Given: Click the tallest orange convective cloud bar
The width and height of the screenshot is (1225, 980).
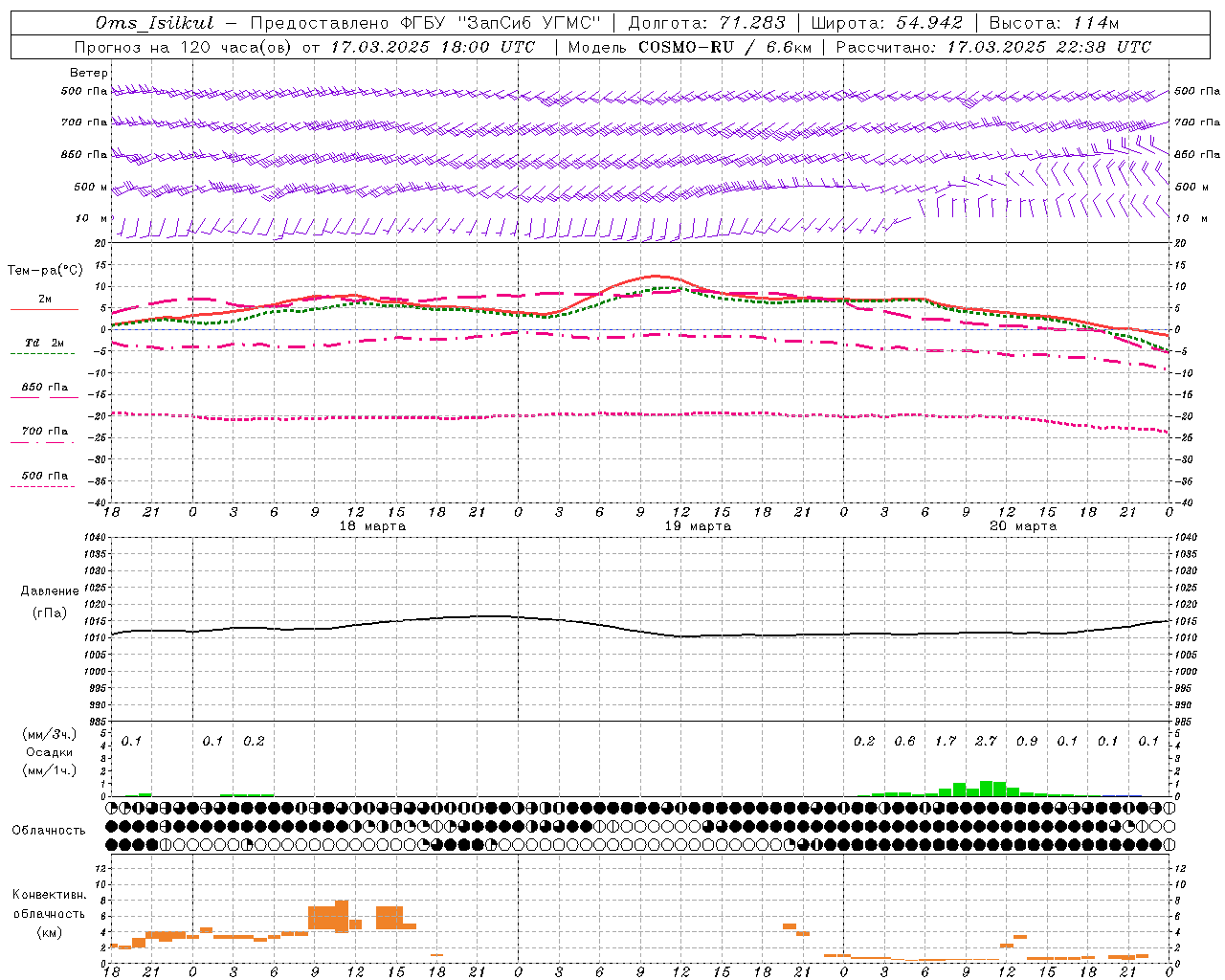Looking at the screenshot, I should [x=342, y=916].
